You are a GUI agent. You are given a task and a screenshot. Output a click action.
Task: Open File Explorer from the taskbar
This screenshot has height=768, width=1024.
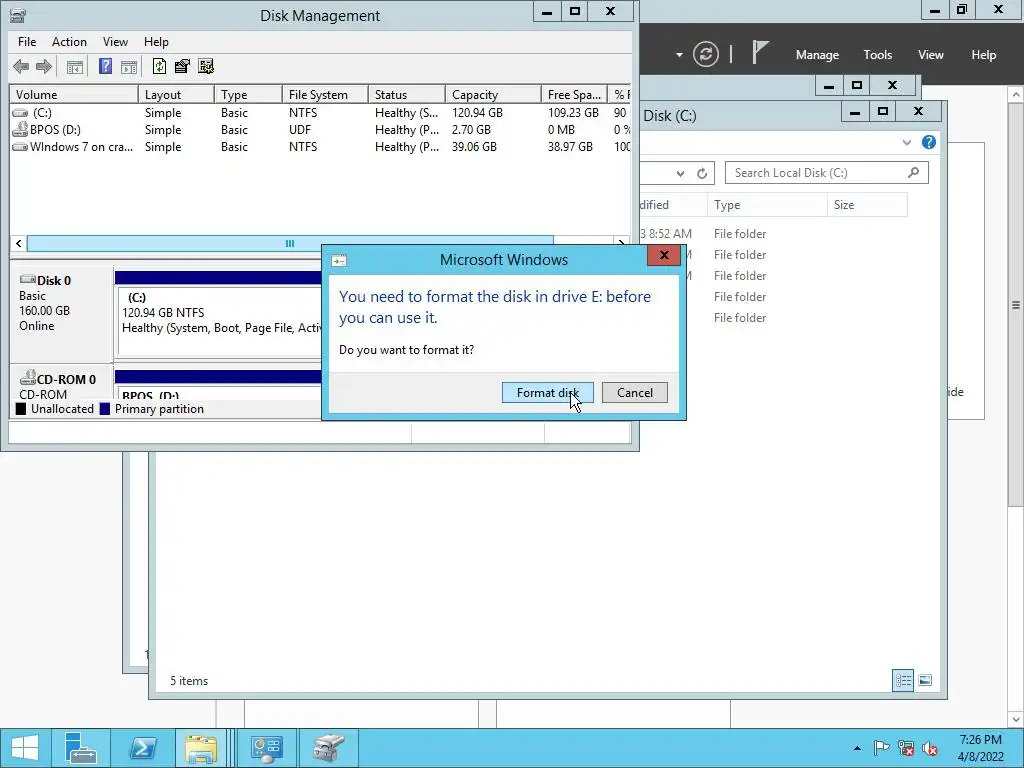201,748
